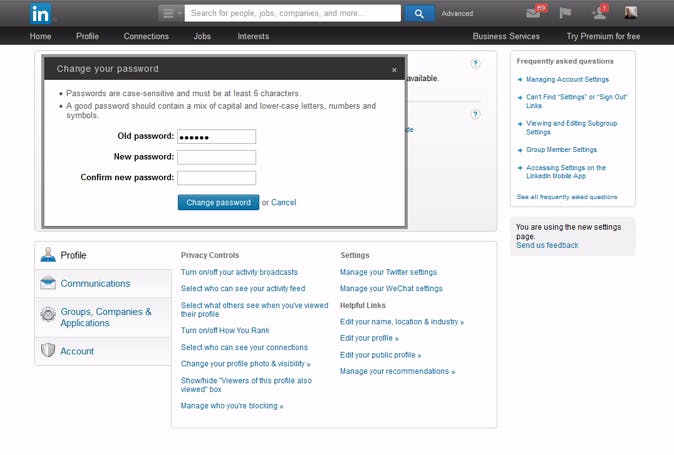Click the Send us feedback link
674x455 pixels.
click(x=547, y=245)
